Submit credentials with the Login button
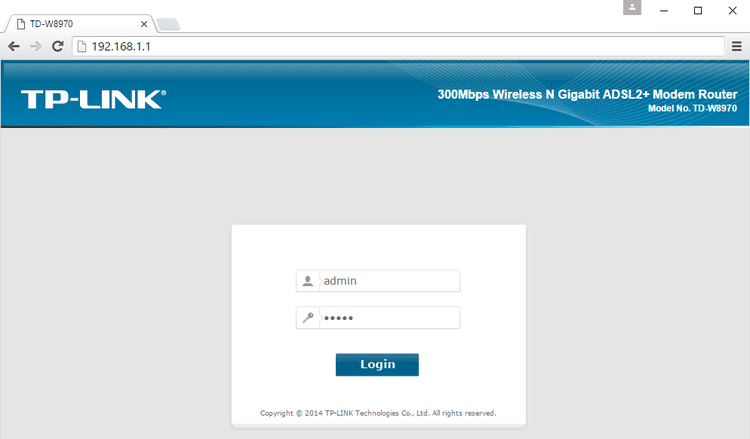Image resolution: width=750 pixels, height=439 pixels. (x=377, y=364)
